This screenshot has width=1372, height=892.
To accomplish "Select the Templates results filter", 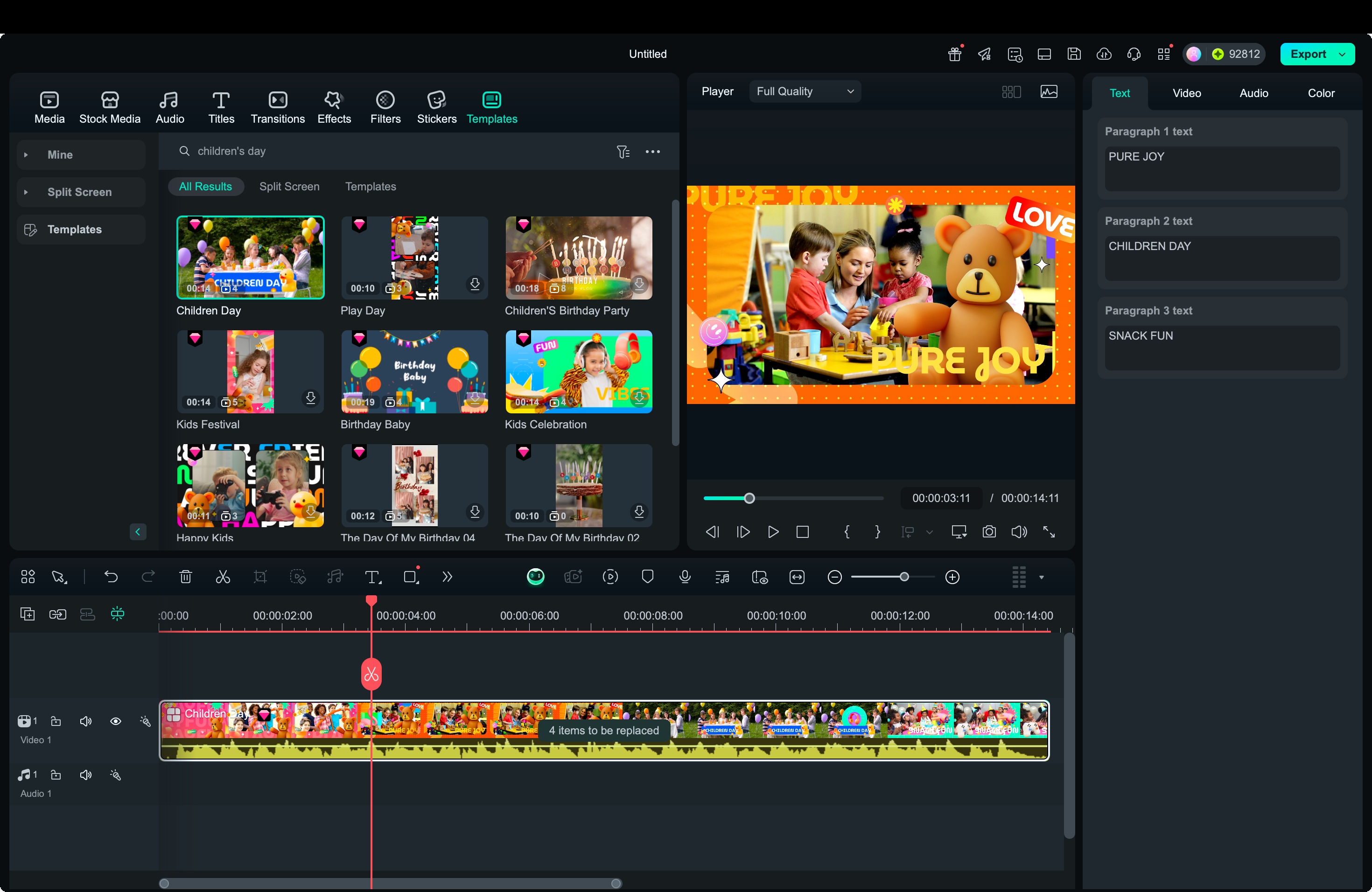I will (x=370, y=187).
